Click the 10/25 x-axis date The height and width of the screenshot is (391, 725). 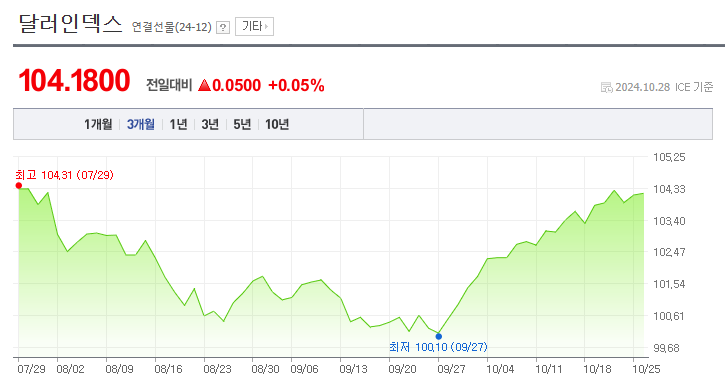[x=646, y=369]
